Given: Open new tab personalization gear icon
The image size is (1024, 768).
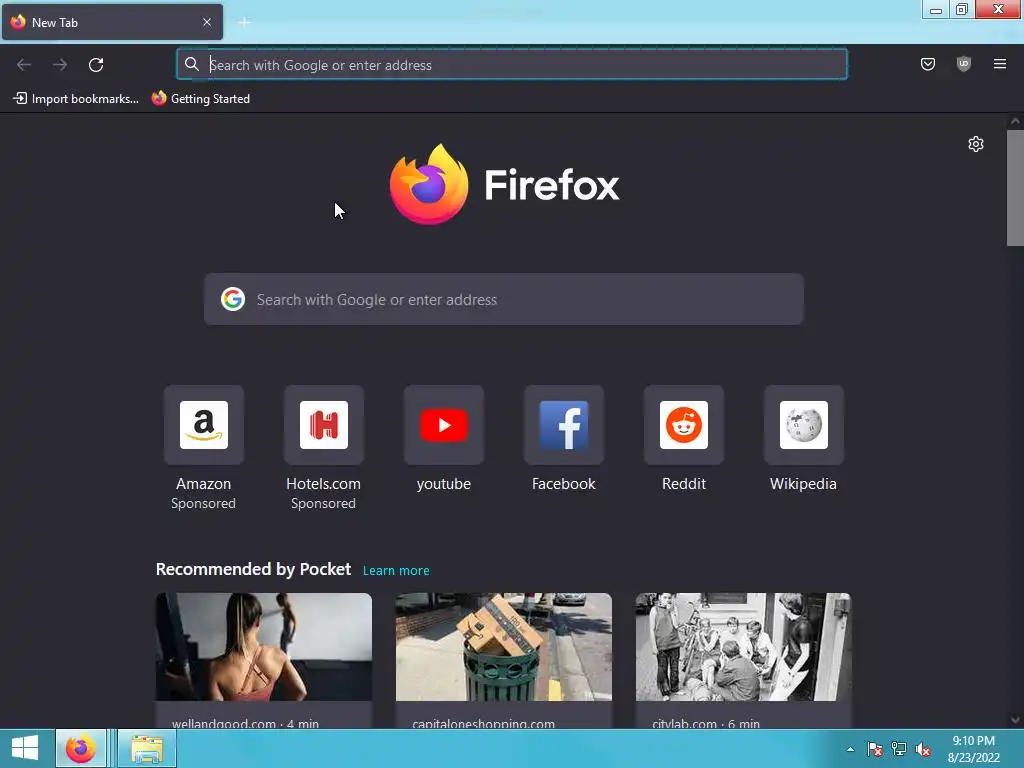Looking at the screenshot, I should (x=976, y=144).
